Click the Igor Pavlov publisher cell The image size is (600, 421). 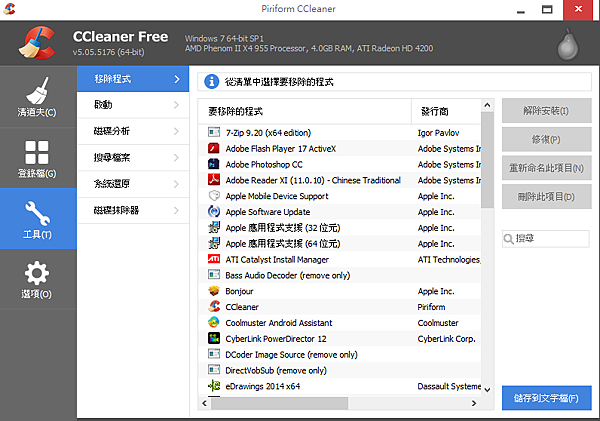pos(439,133)
